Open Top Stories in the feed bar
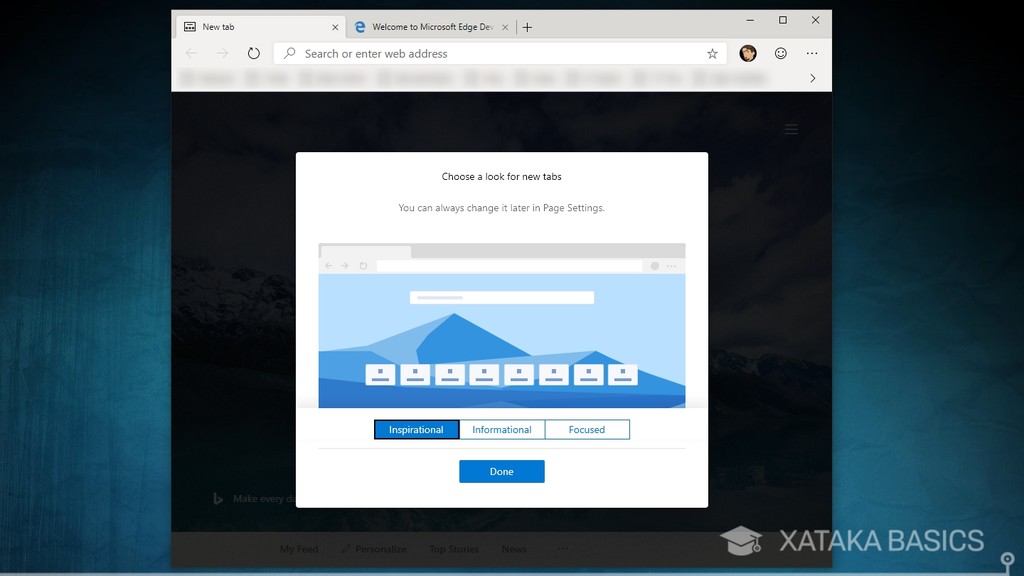The width and height of the screenshot is (1024, 576). pos(453,548)
